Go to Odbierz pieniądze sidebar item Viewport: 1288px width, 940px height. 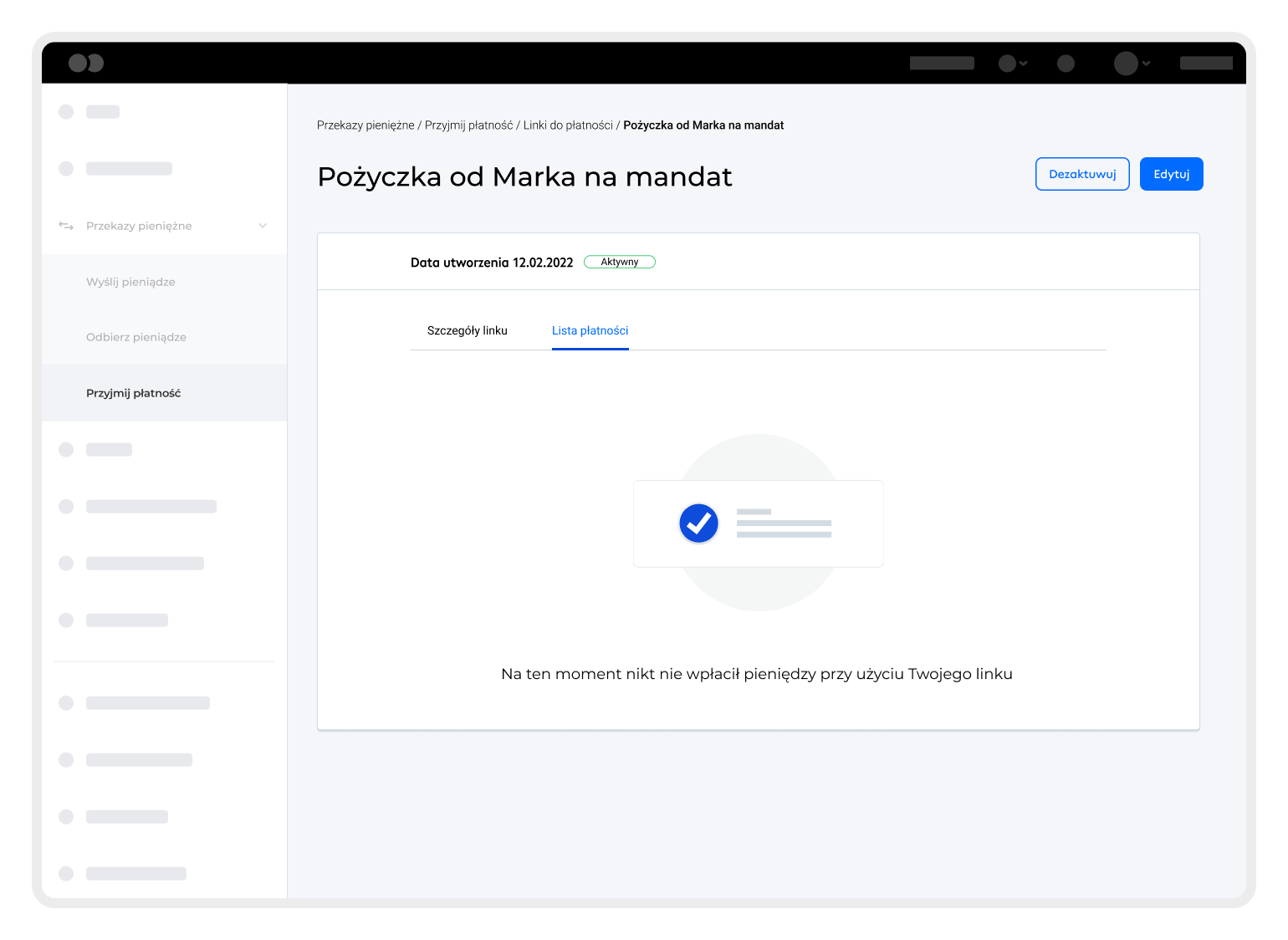pyautogui.click(x=136, y=337)
